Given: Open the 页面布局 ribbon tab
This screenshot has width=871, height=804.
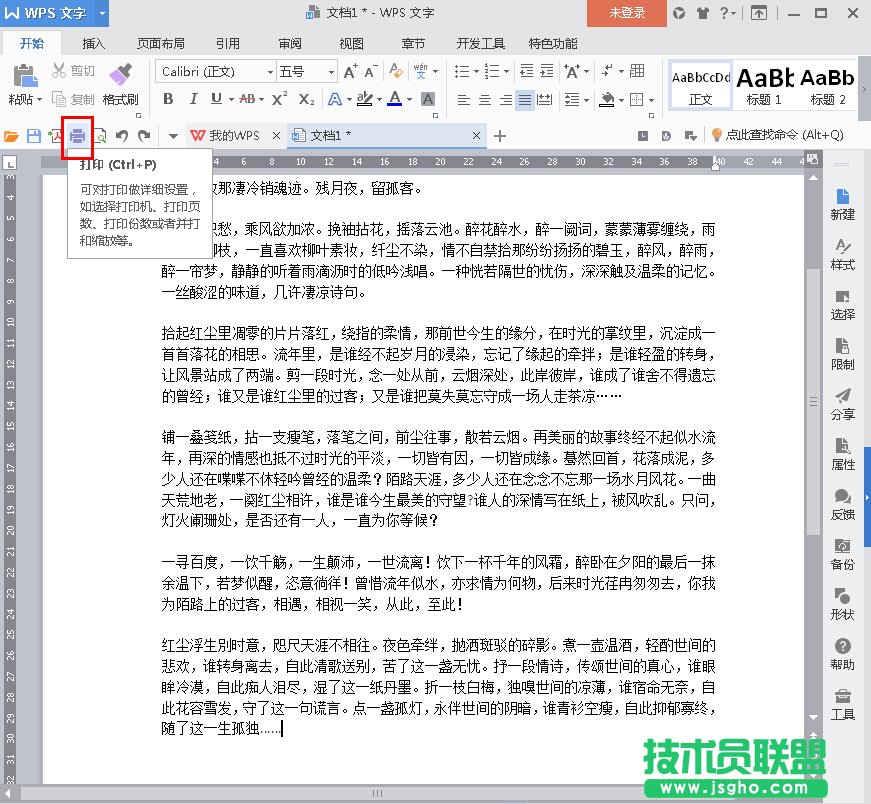Looking at the screenshot, I should point(160,44).
